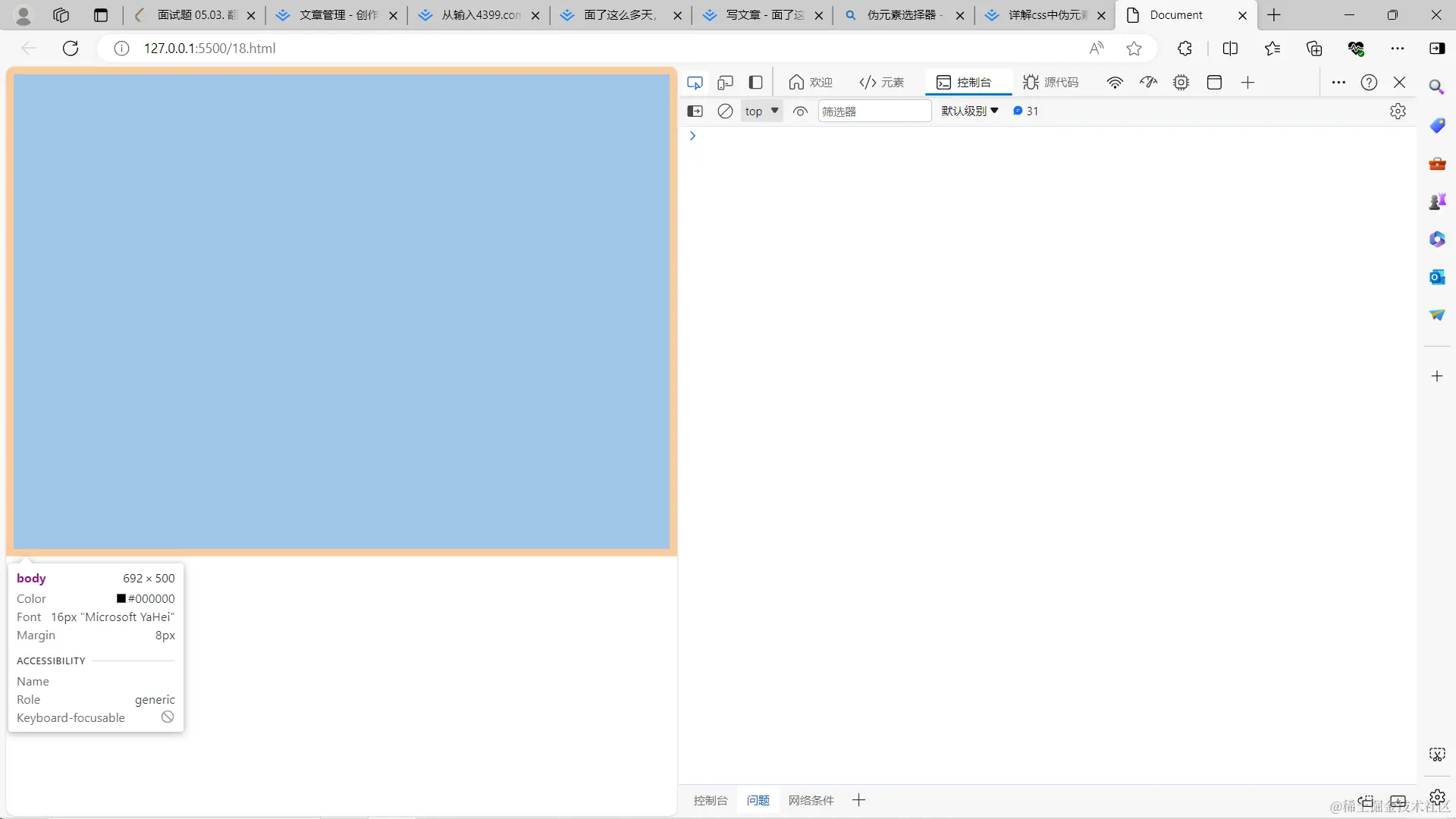
Task: Open the performance gauge tool icon
Action: point(1148,83)
